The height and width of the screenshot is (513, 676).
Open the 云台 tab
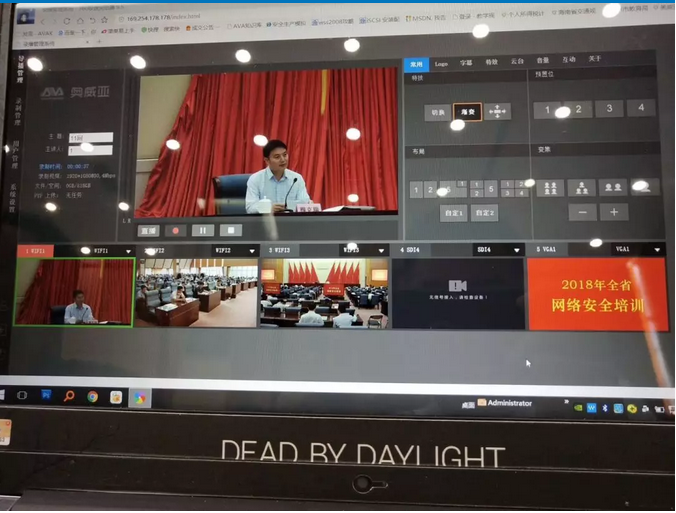pos(517,61)
